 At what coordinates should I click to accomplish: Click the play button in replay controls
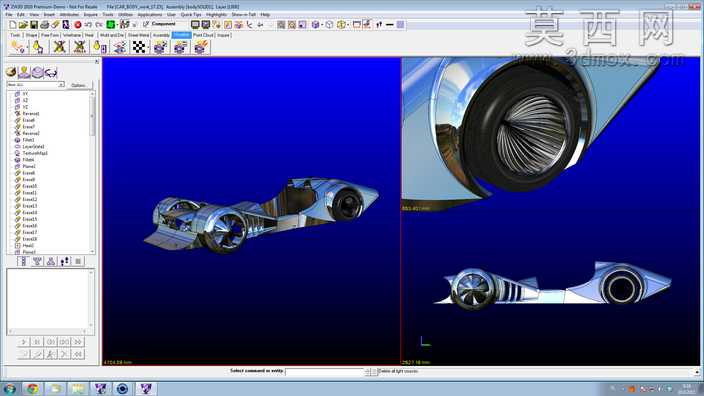tap(24, 342)
